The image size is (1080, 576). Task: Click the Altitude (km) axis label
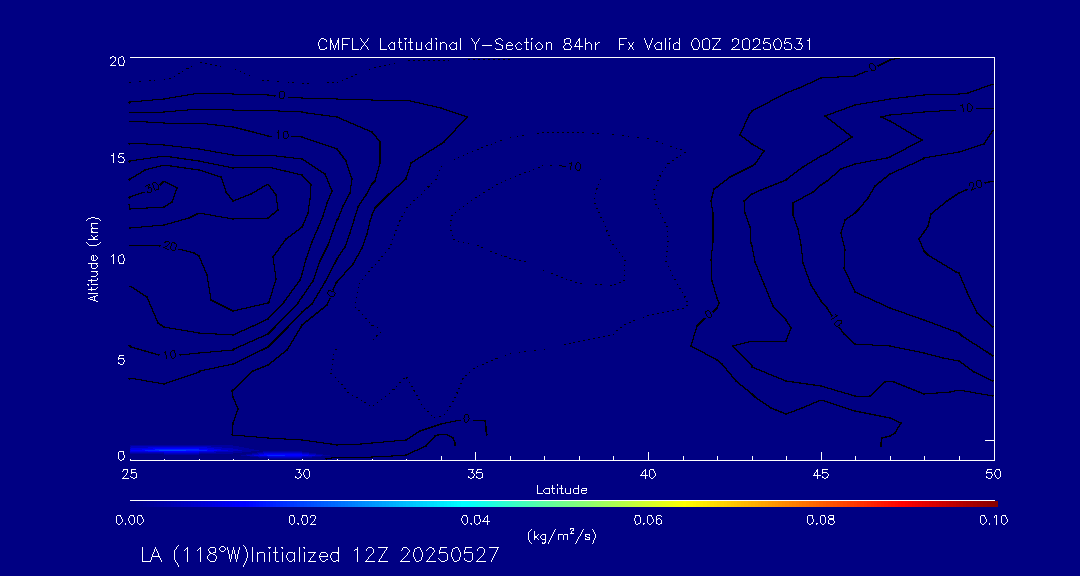click(93, 258)
